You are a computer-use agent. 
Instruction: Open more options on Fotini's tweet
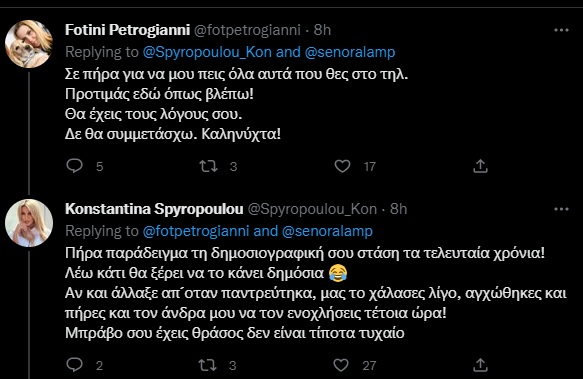point(561,30)
